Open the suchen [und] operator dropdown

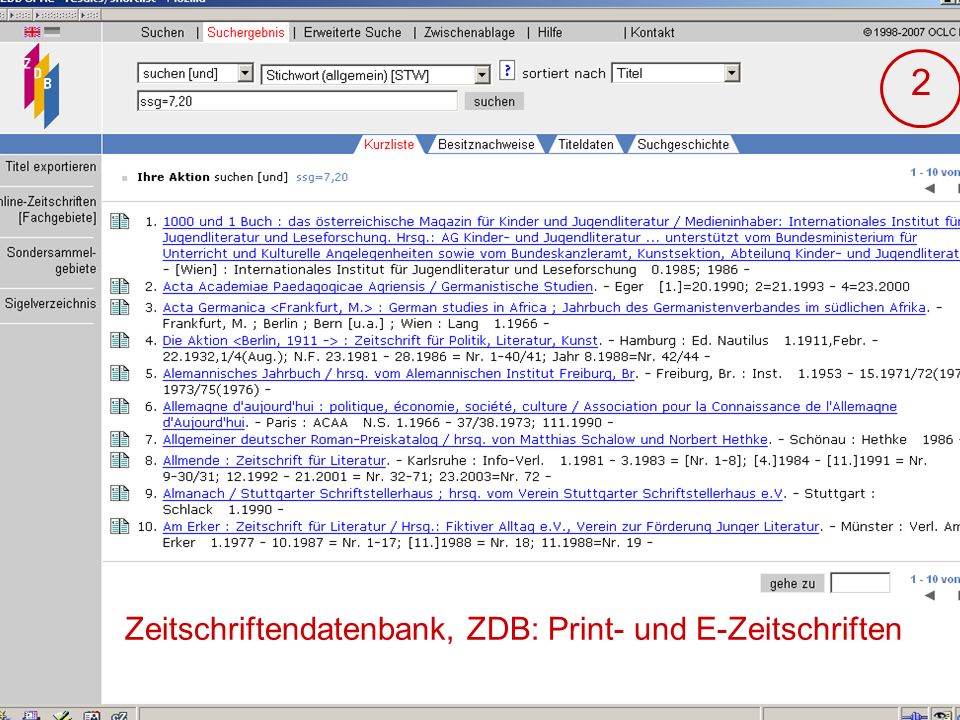pos(195,73)
